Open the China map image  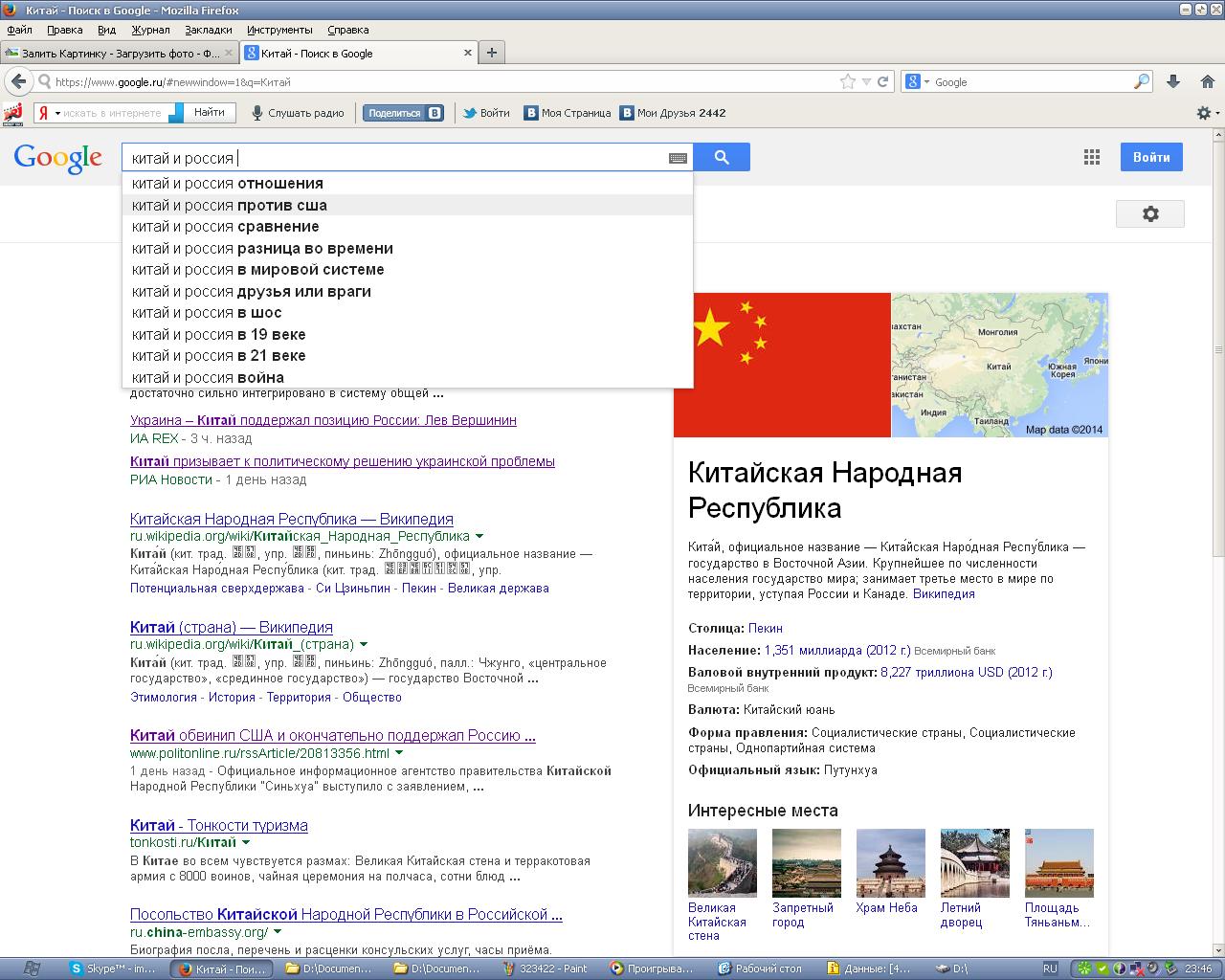pyautogui.click(x=1000, y=365)
